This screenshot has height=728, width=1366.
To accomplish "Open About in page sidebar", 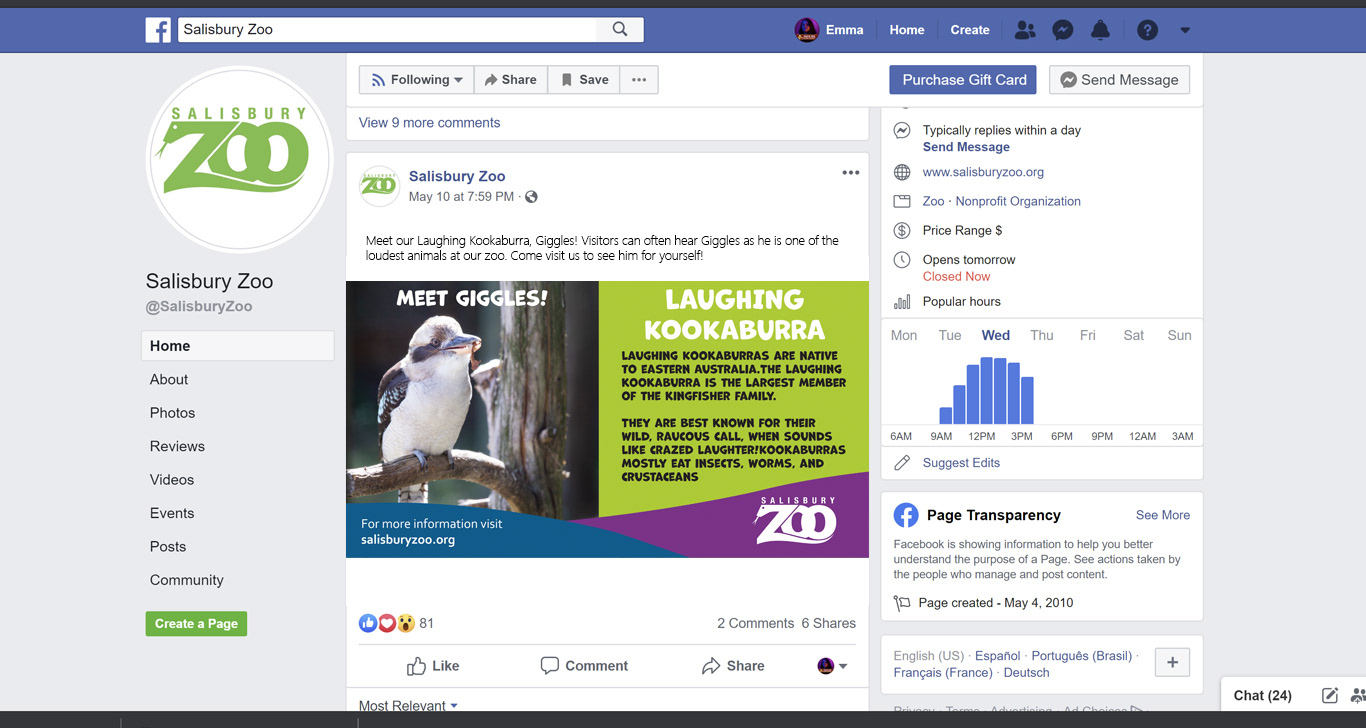I will pyautogui.click(x=169, y=380).
